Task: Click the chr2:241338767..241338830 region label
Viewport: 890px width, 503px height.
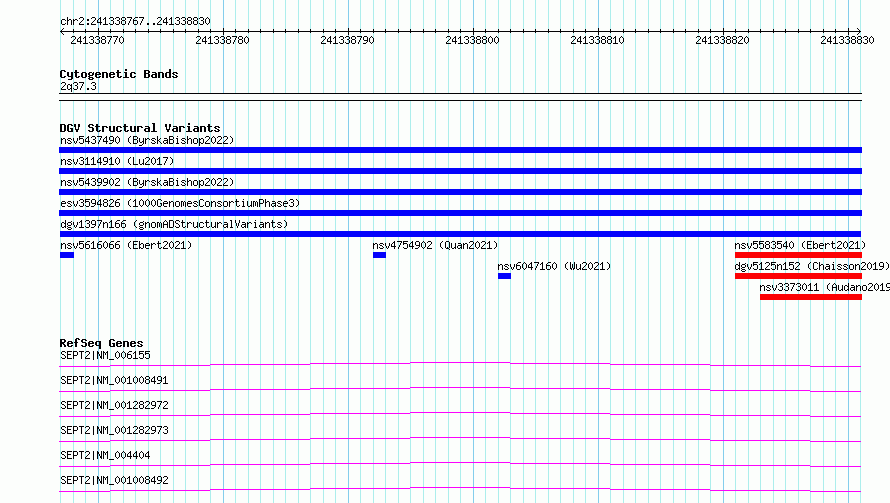Action: click(135, 21)
